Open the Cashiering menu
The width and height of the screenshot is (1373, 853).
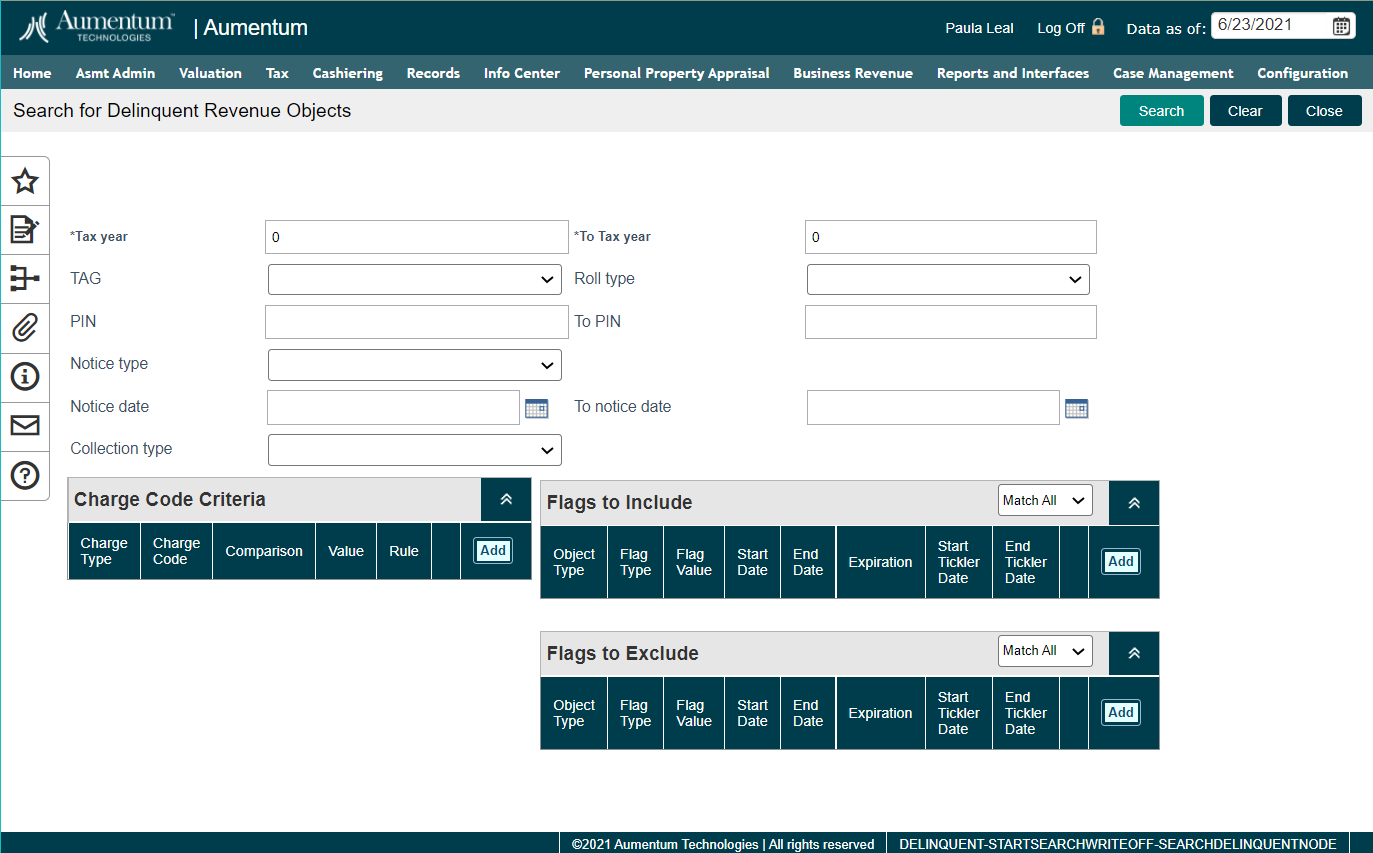pyautogui.click(x=347, y=73)
